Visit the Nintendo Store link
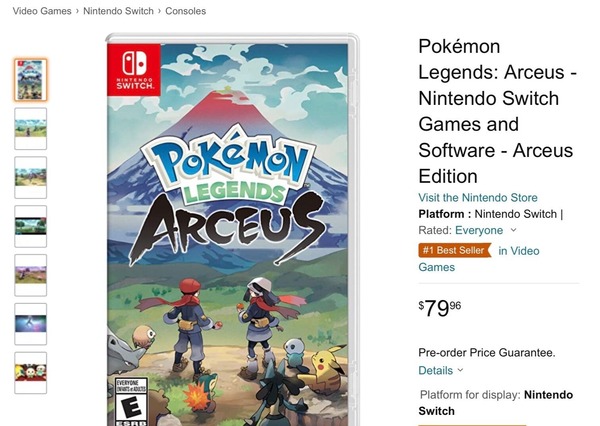Screen dimensions: 600x426 coord(478,197)
